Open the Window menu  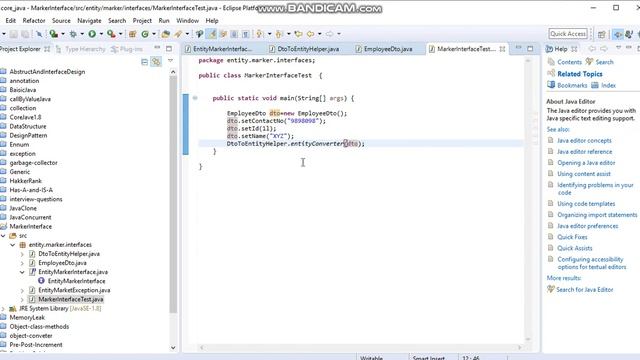coord(187,20)
